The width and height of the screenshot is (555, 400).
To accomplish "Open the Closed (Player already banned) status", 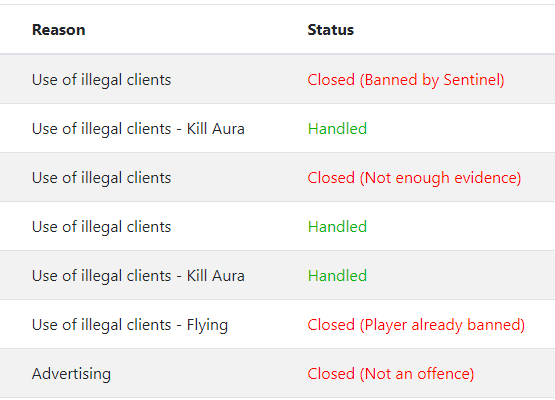I will click(x=416, y=325).
